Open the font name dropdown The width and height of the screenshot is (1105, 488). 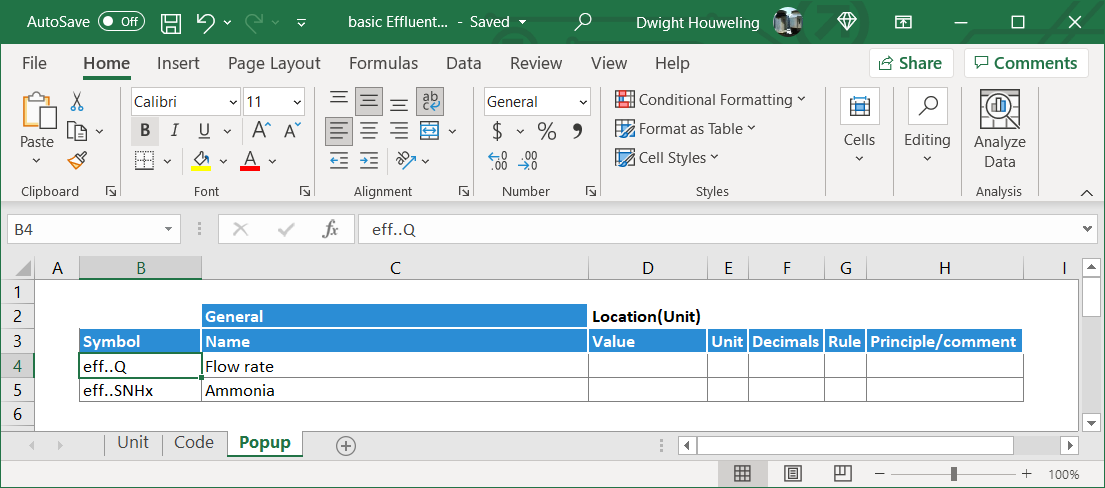[233, 102]
